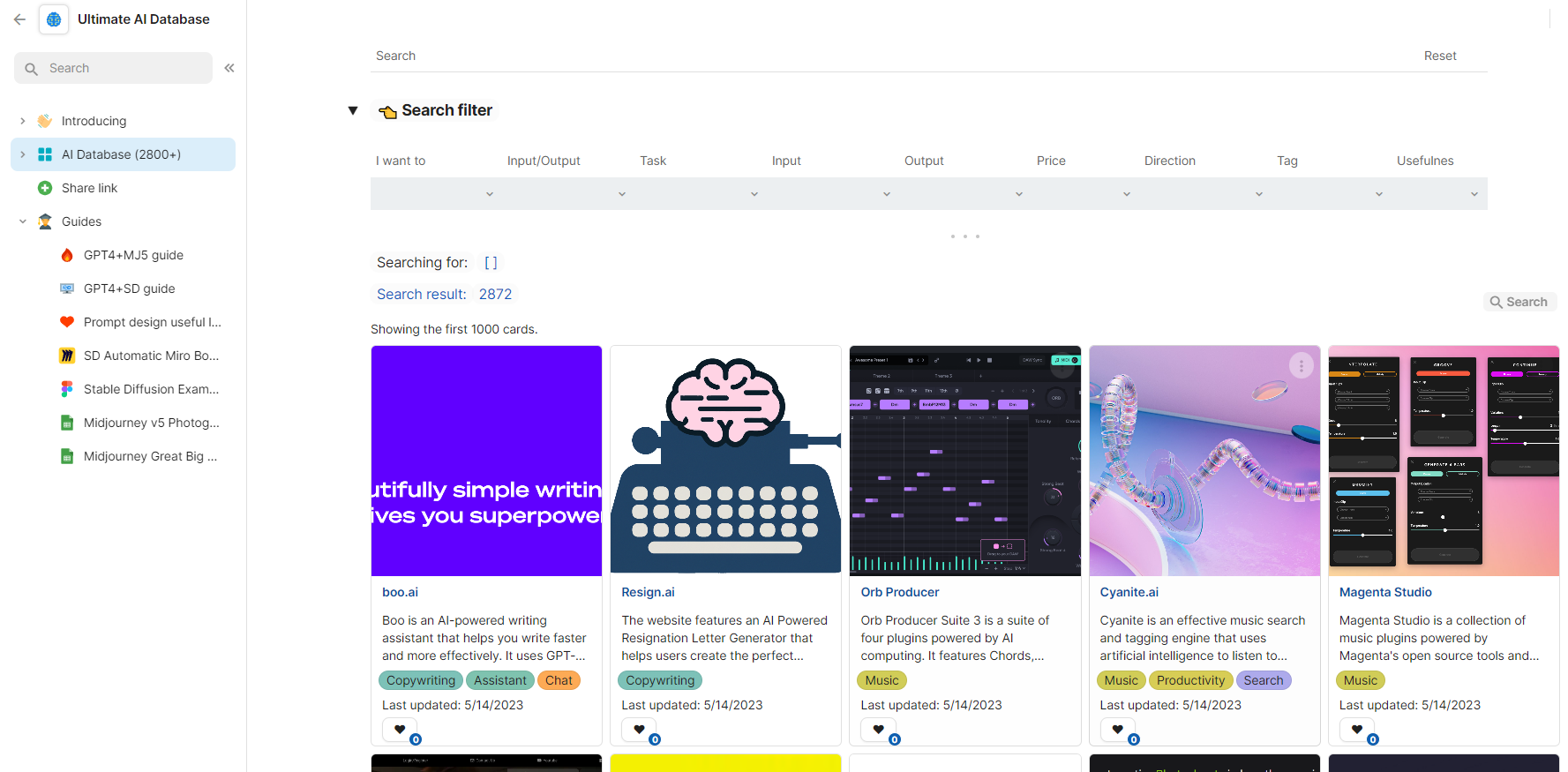Click the Search tag on Cyanite.ai

1264,680
